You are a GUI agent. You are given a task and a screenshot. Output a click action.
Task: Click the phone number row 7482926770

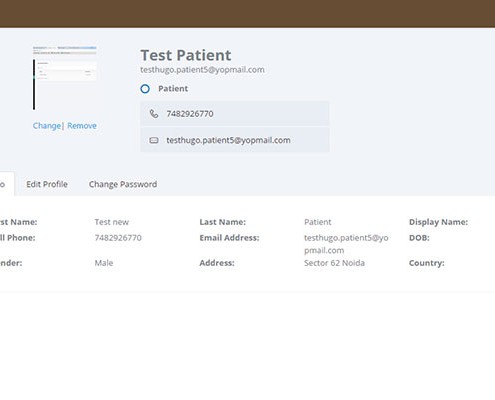235,114
